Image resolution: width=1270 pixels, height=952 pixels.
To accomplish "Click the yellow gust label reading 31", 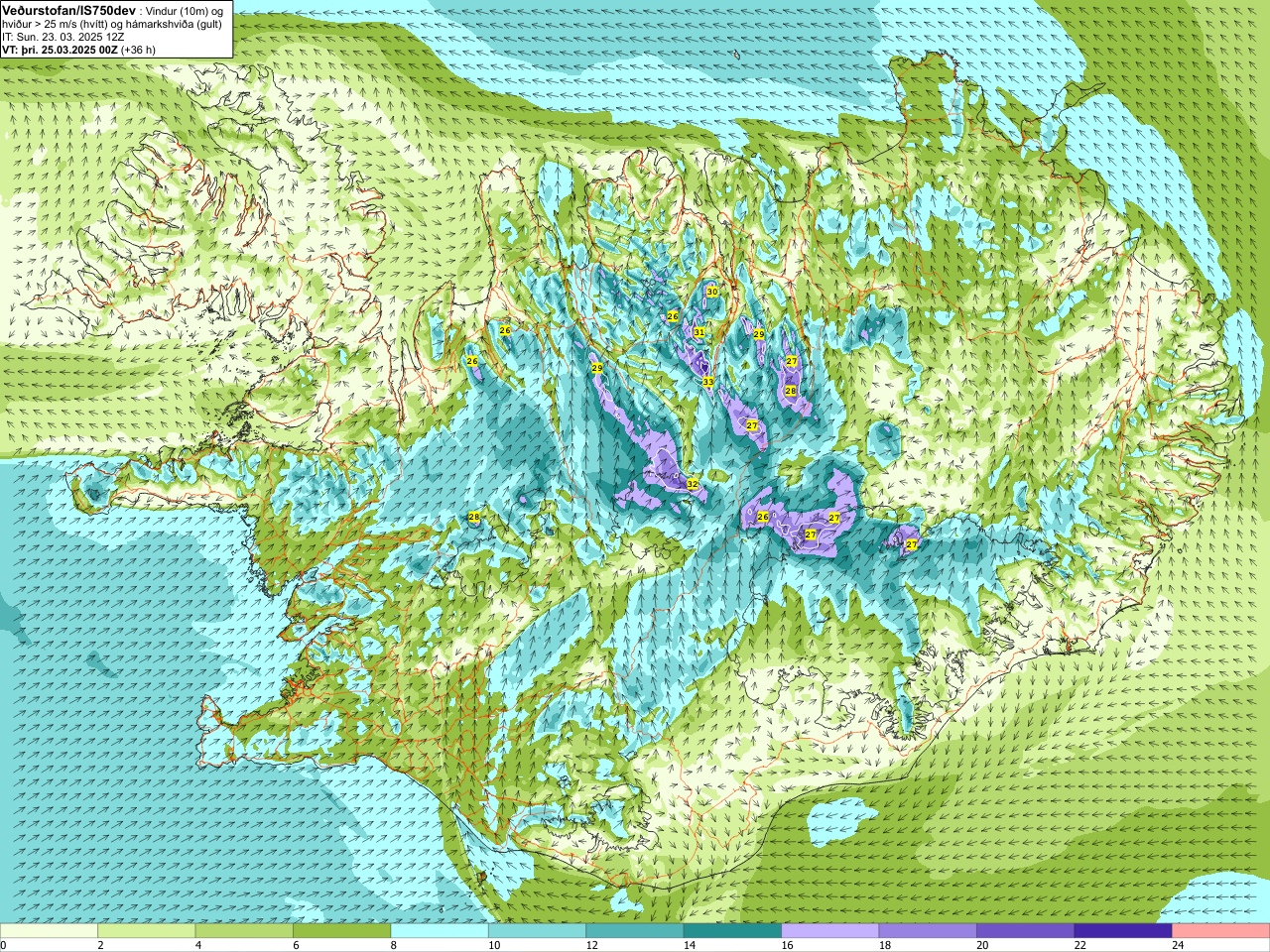I will click(698, 332).
